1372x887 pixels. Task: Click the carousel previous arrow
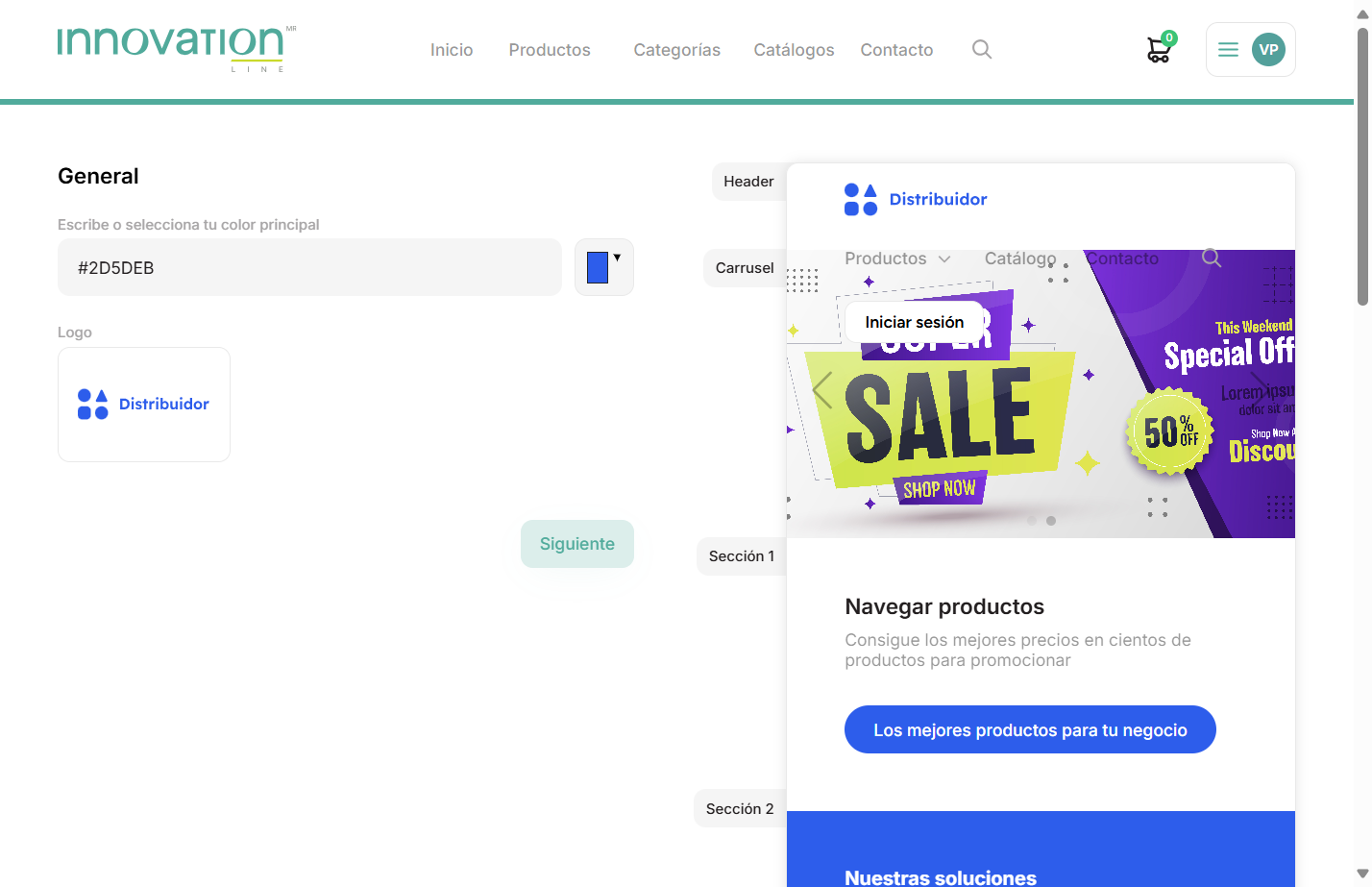tap(822, 390)
